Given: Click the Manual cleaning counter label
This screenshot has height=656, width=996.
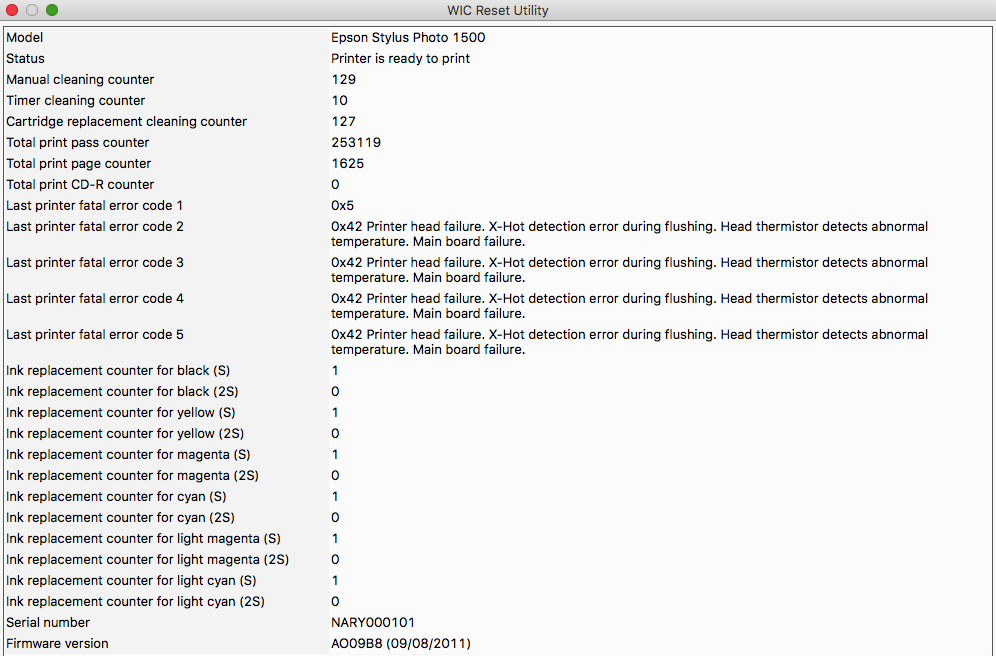Looking at the screenshot, I should coord(80,79).
